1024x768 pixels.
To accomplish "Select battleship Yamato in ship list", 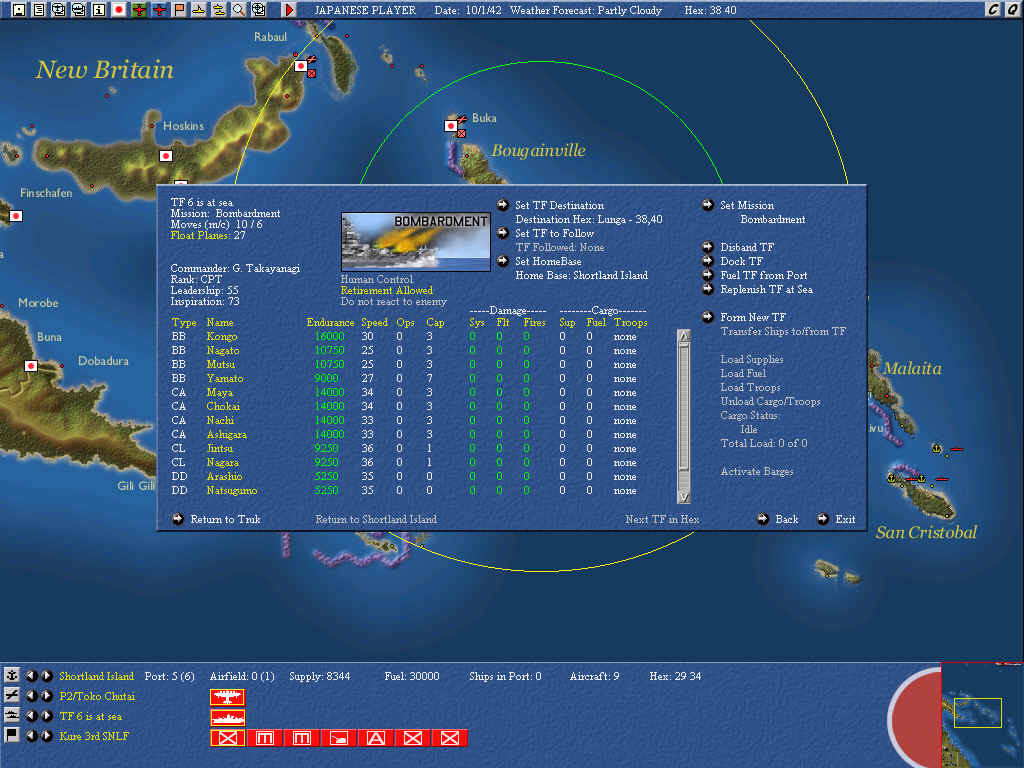I will pyautogui.click(x=225, y=379).
